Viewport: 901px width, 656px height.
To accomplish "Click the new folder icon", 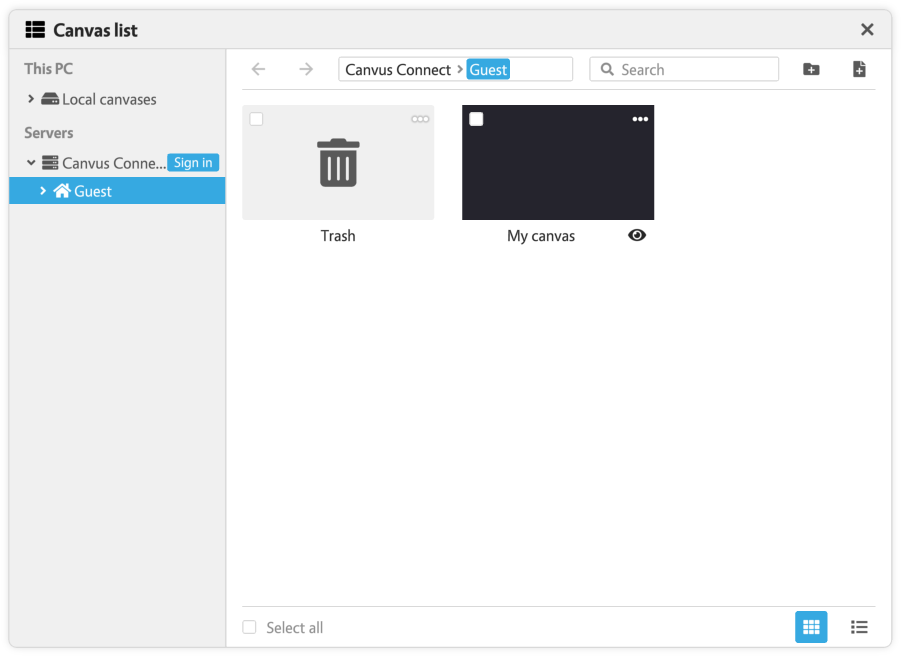I will pos(811,69).
